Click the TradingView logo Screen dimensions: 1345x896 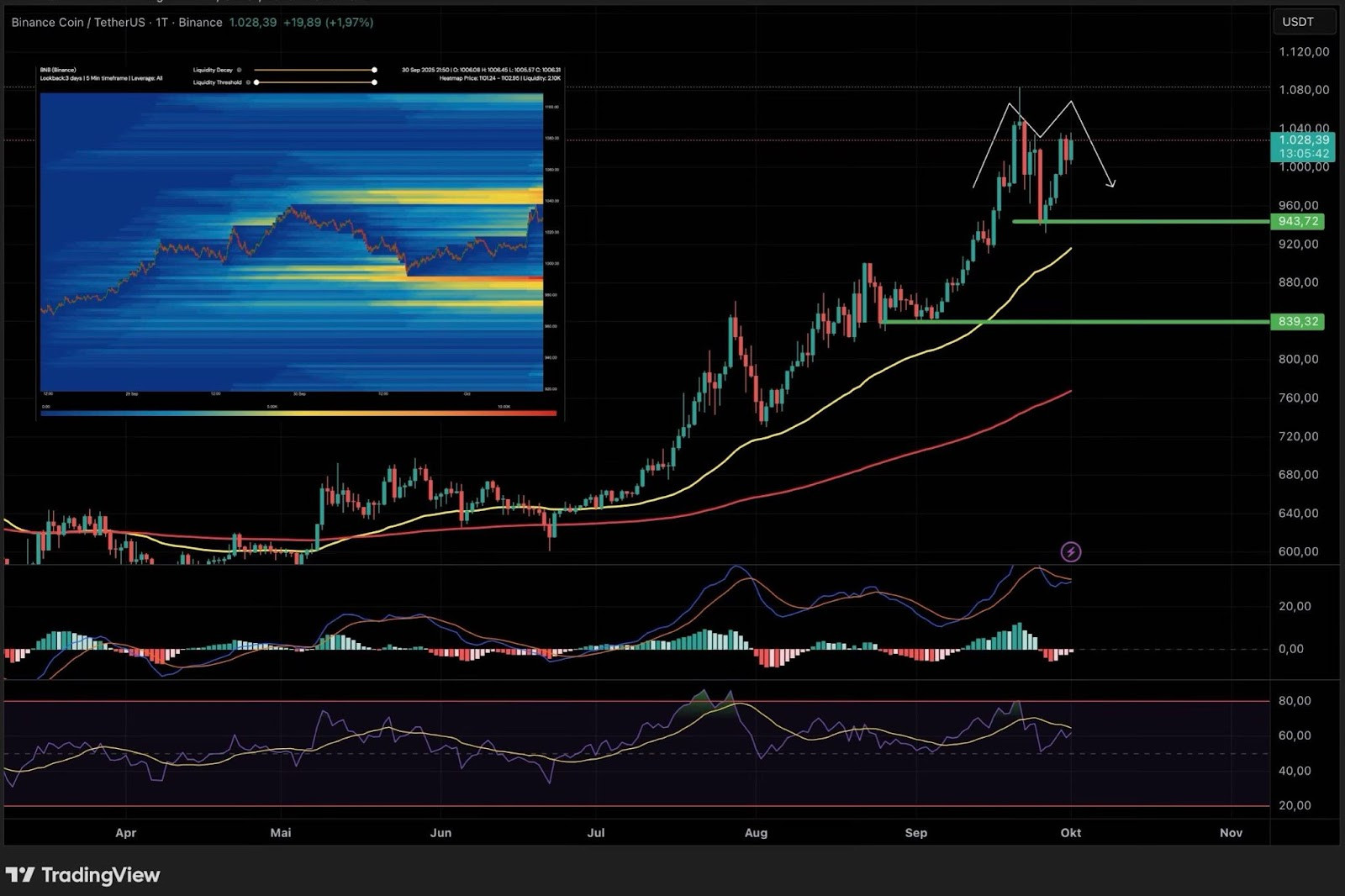[x=82, y=875]
